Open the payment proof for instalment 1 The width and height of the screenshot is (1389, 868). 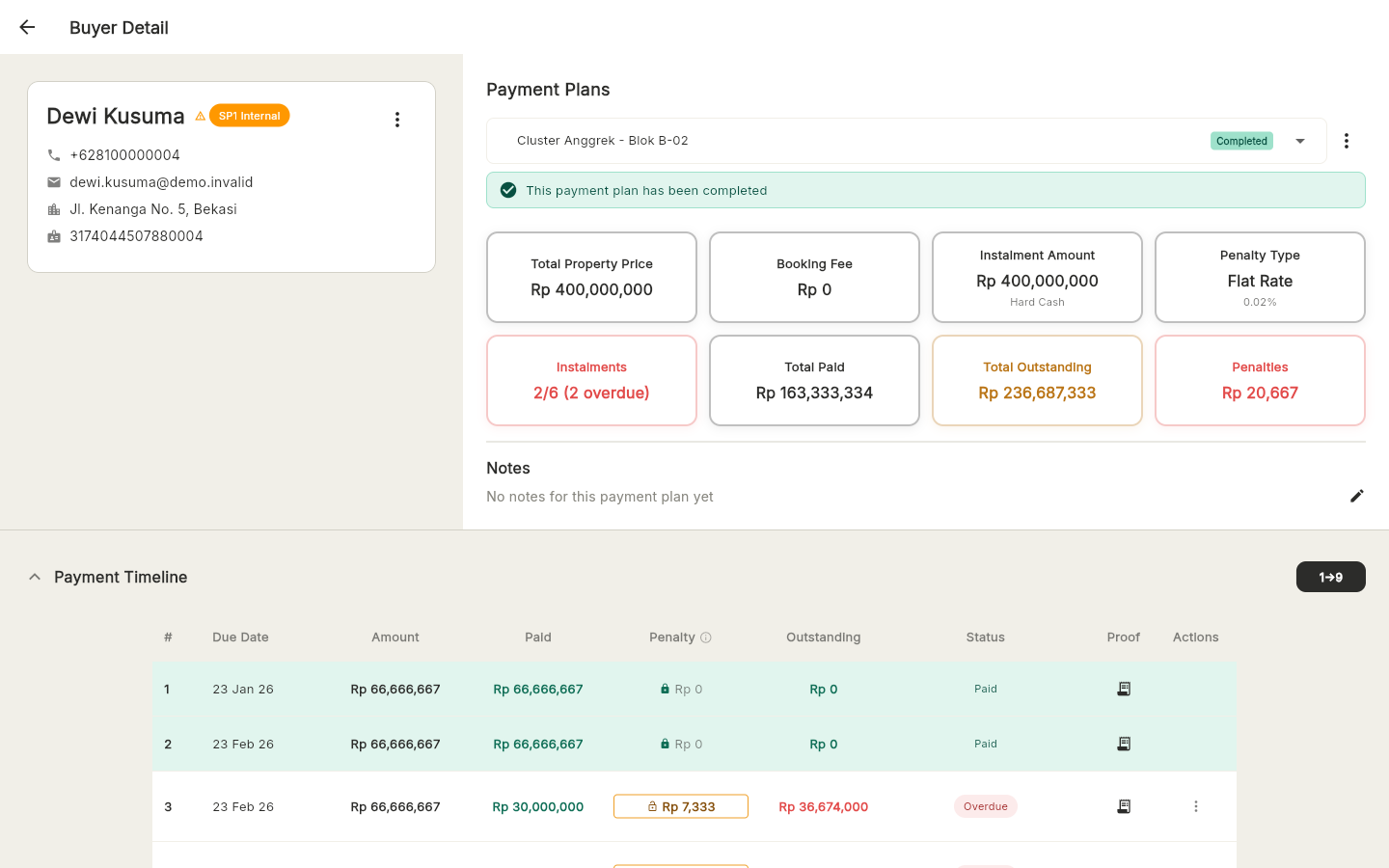coord(1124,689)
